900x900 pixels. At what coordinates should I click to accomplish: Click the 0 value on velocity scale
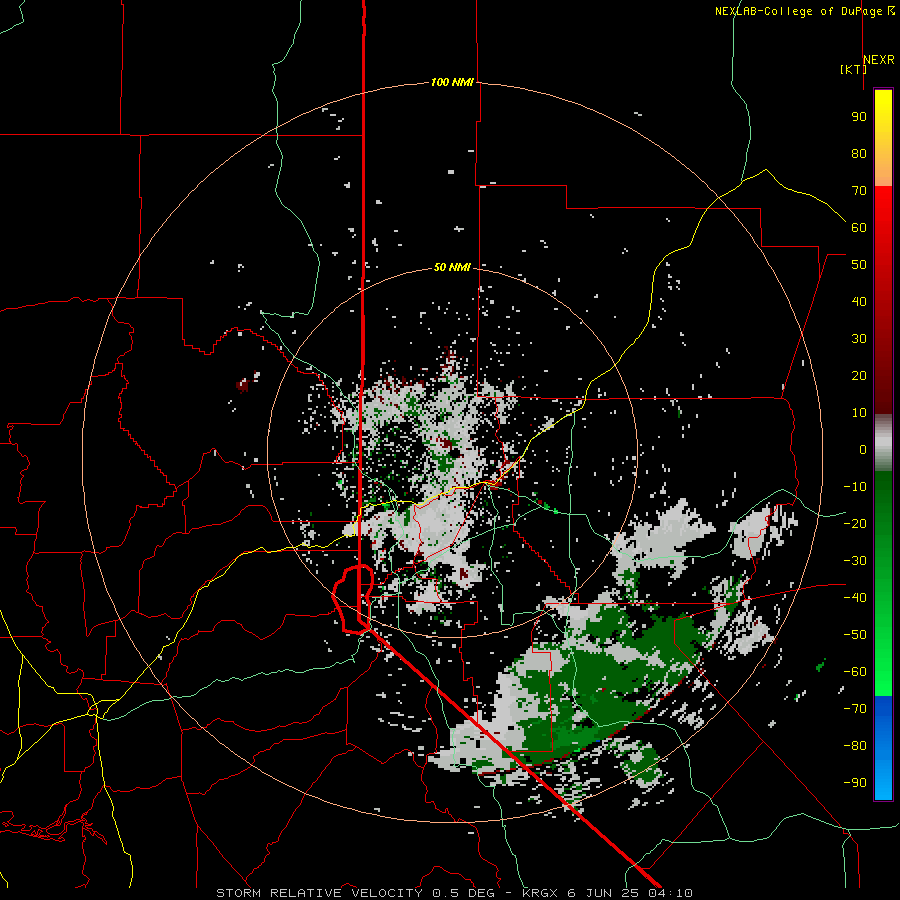863,450
